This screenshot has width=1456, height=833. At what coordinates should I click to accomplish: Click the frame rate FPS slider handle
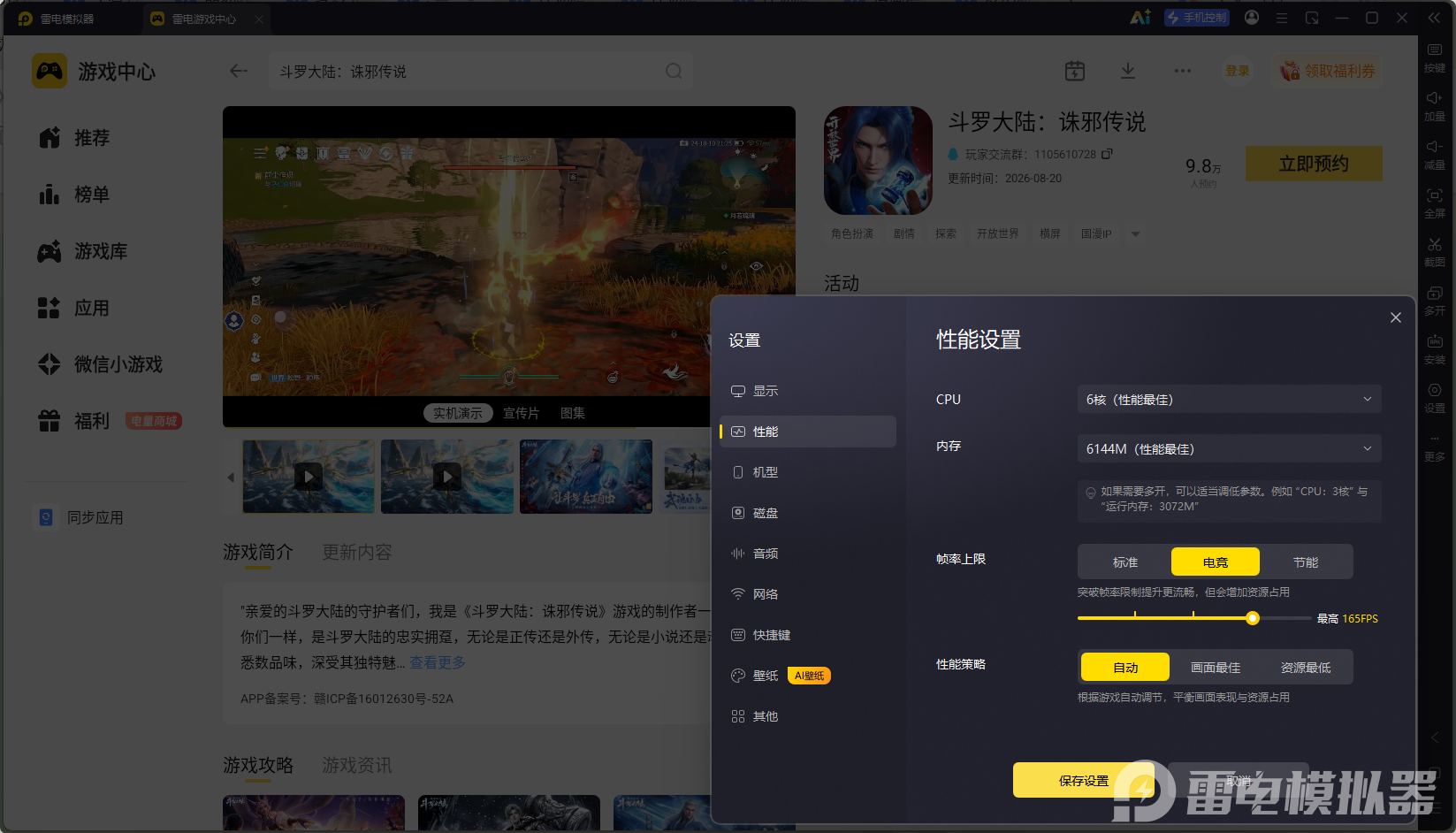pyautogui.click(x=1253, y=618)
